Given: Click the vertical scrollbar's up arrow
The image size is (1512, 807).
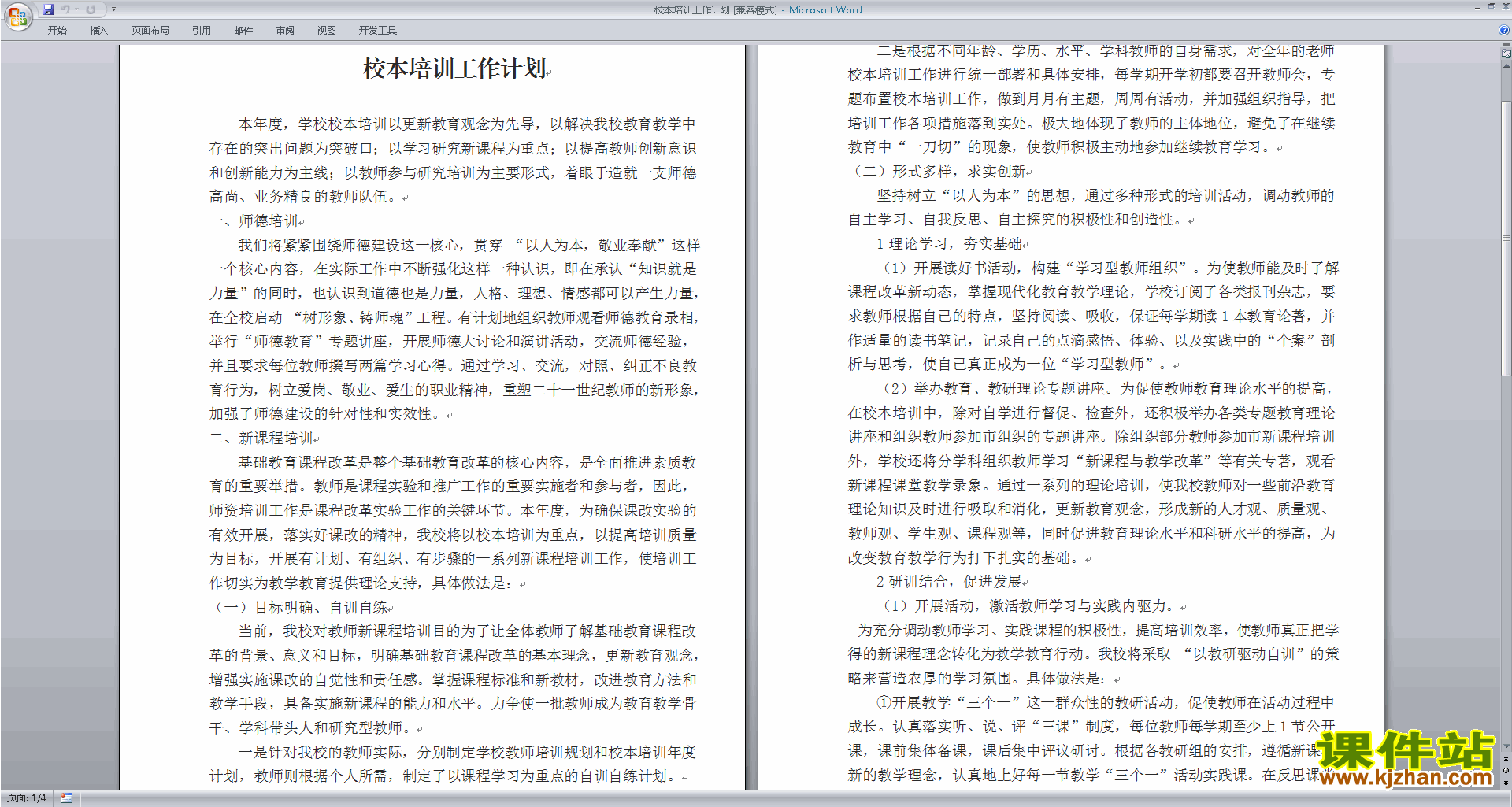Looking at the screenshot, I should [x=1506, y=65].
